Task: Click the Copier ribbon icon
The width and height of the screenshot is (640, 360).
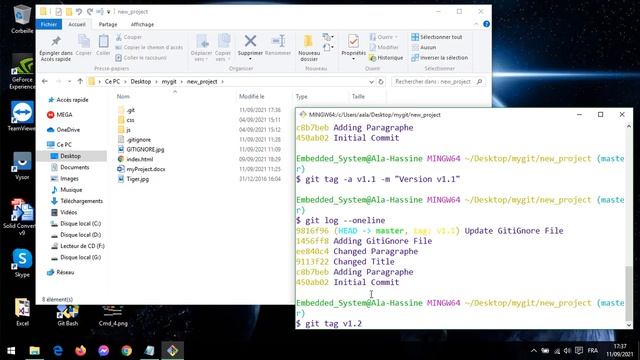Action: click(x=84, y=45)
